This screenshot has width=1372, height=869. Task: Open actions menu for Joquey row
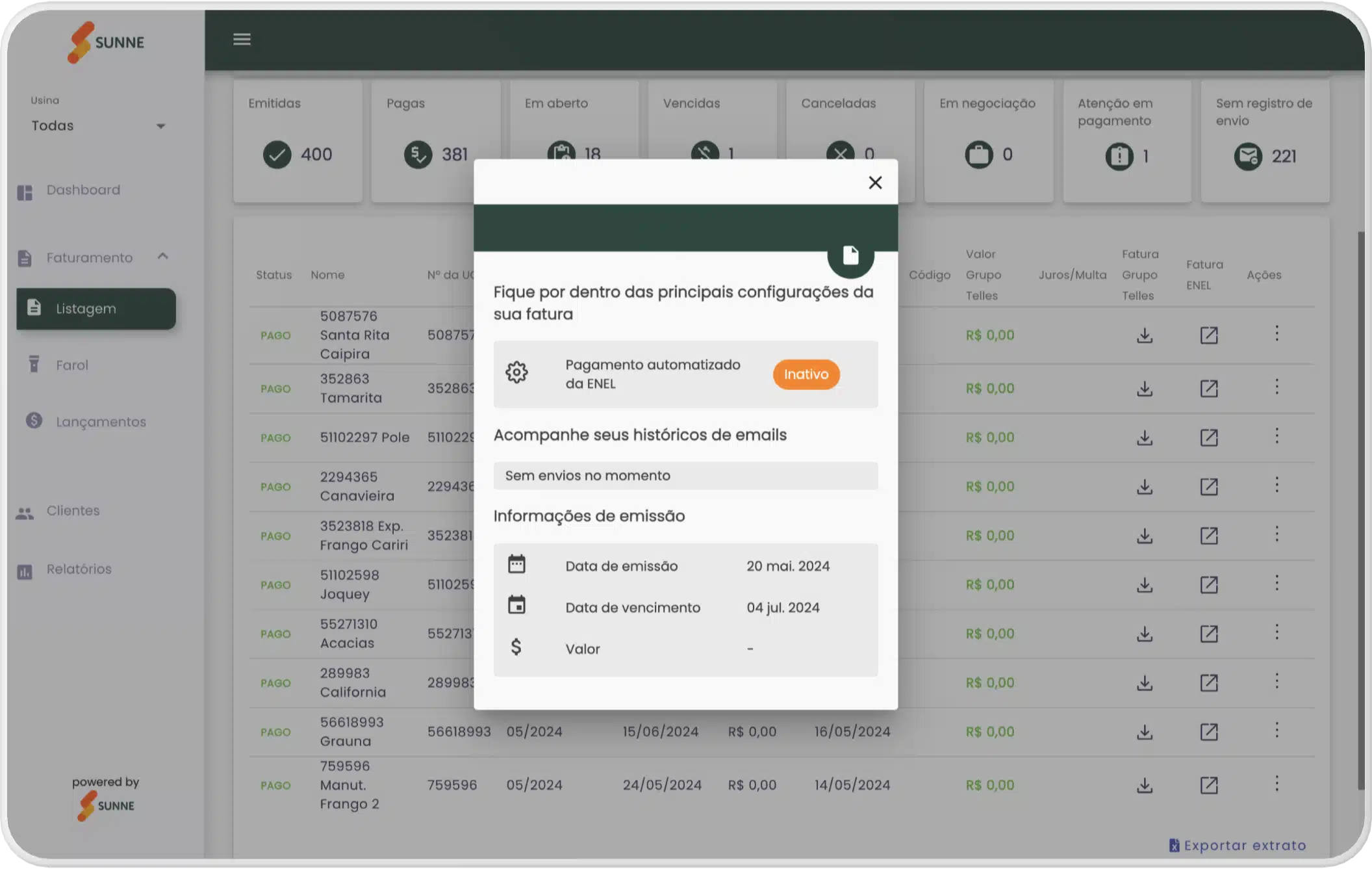pyautogui.click(x=1277, y=584)
